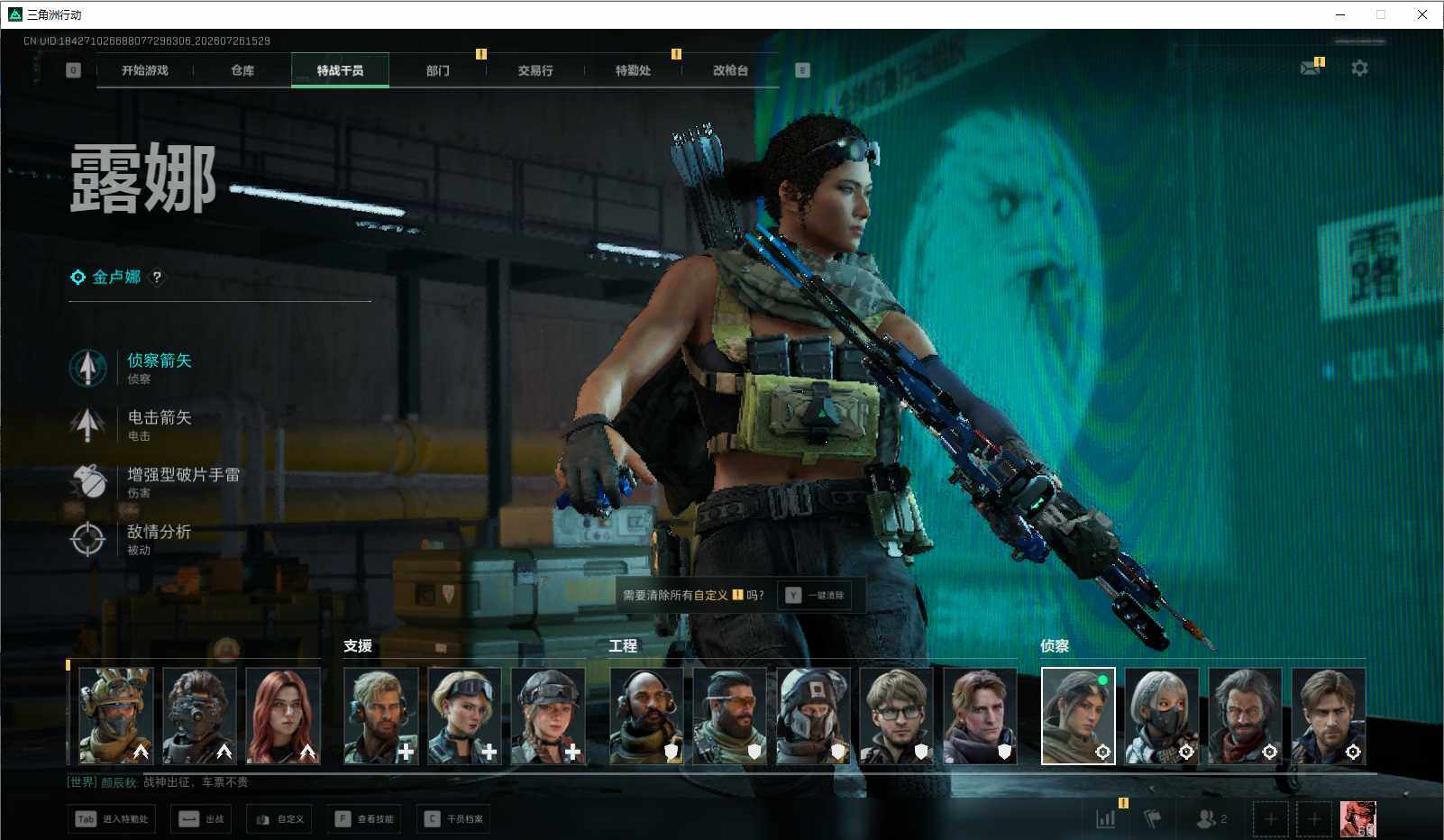Open settings via the gear icon
1444x840 pixels.
coord(1359,68)
